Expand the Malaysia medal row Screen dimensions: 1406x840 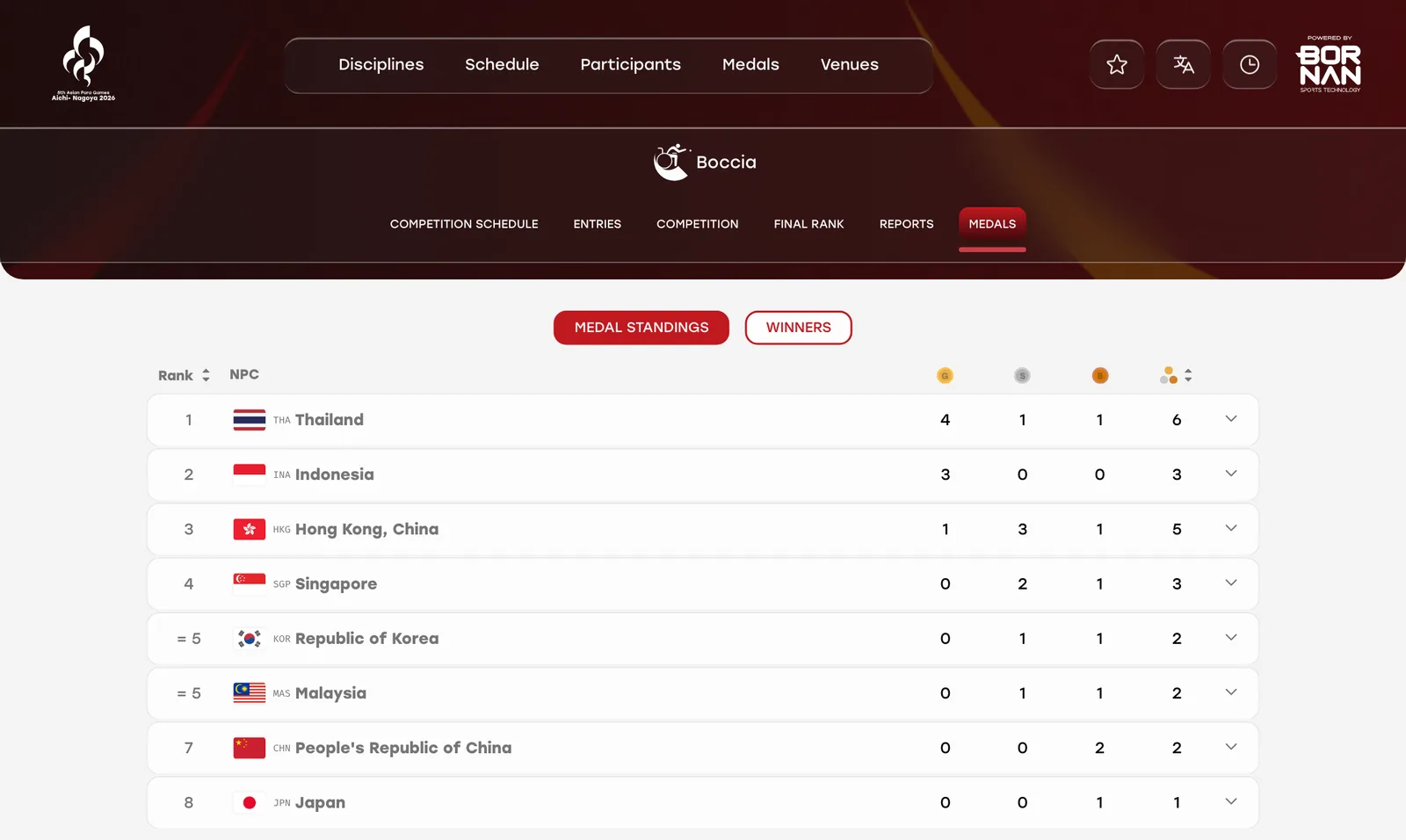coord(1231,692)
